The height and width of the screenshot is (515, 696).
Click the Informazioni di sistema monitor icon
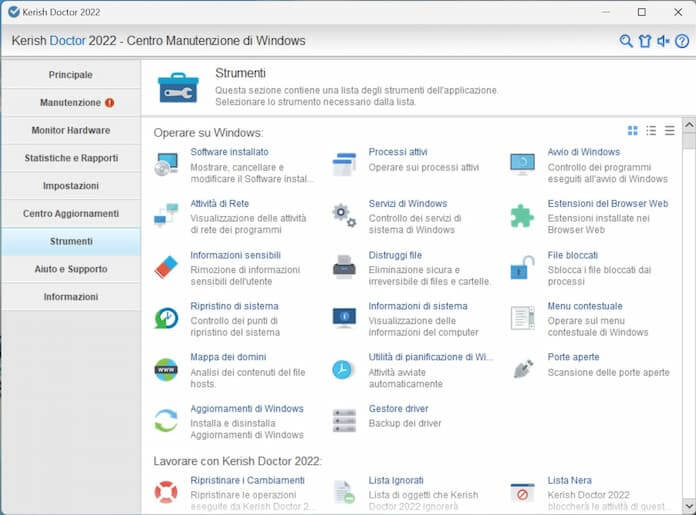tap(344, 318)
